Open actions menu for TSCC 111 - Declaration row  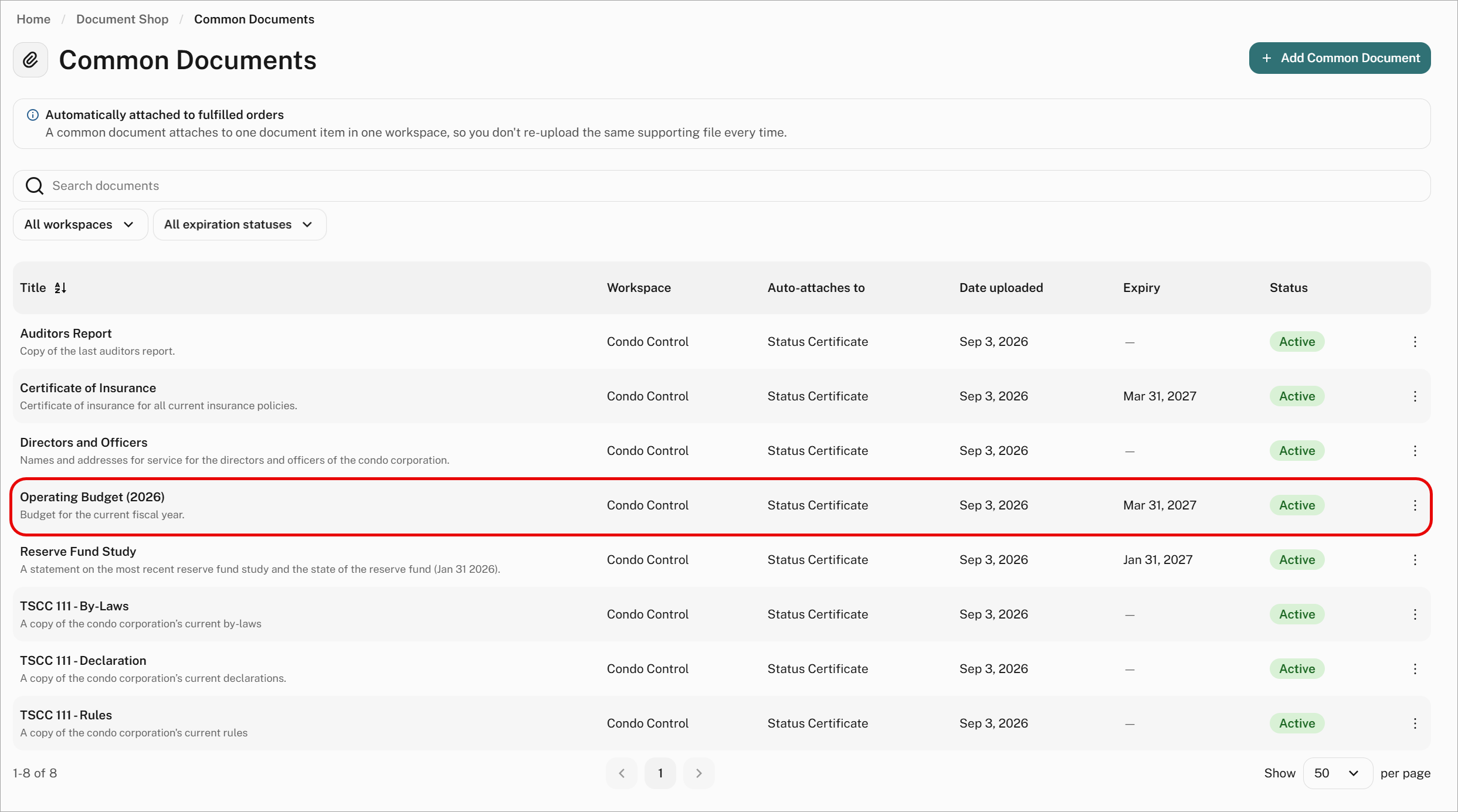(1415, 669)
